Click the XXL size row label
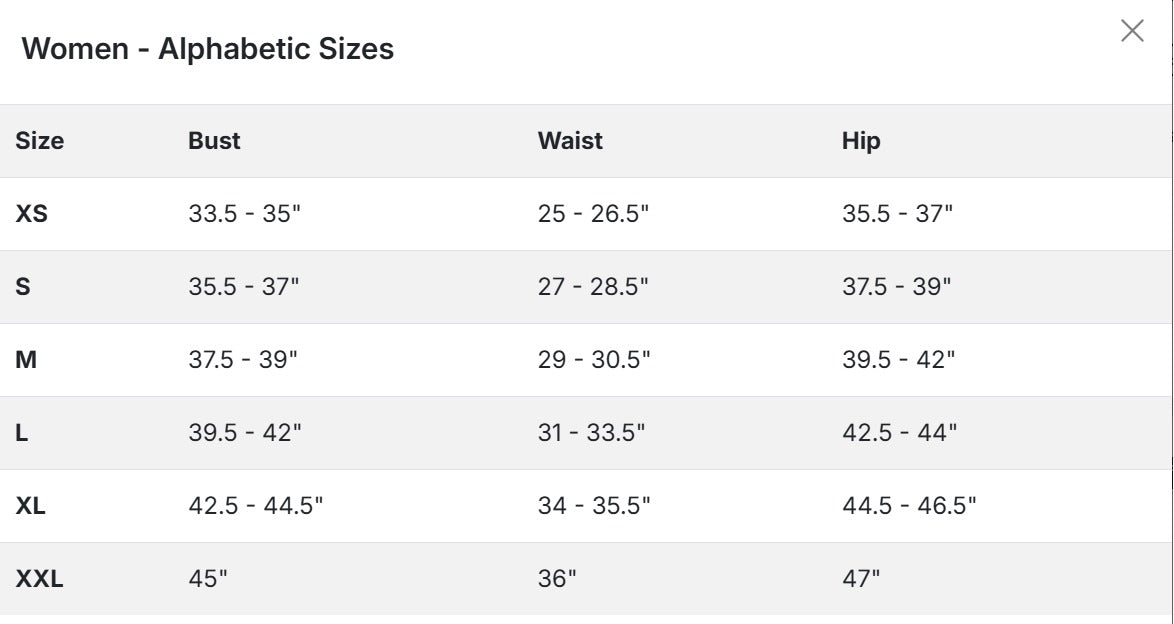Screen dimensions: 1174x624 pos(39,579)
